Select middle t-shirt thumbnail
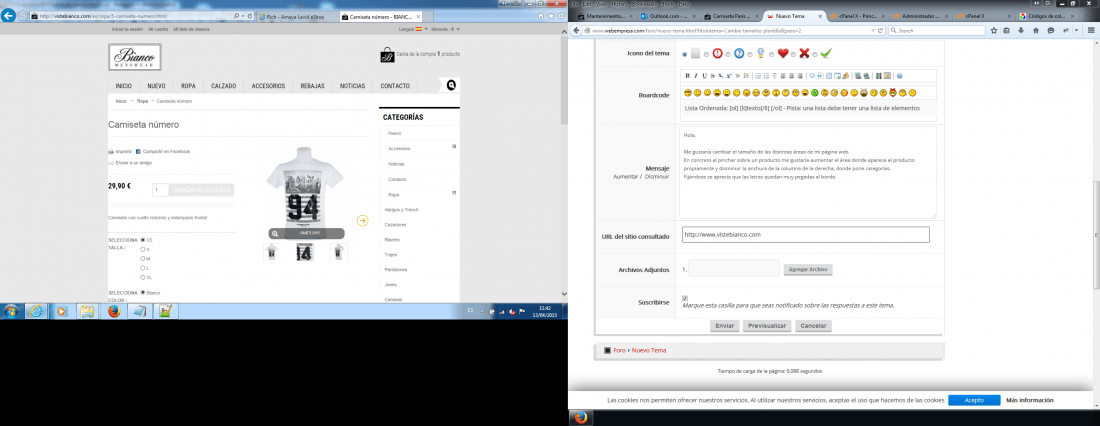The height and width of the screenshot is (426, 1100). (x=304, y=252)
